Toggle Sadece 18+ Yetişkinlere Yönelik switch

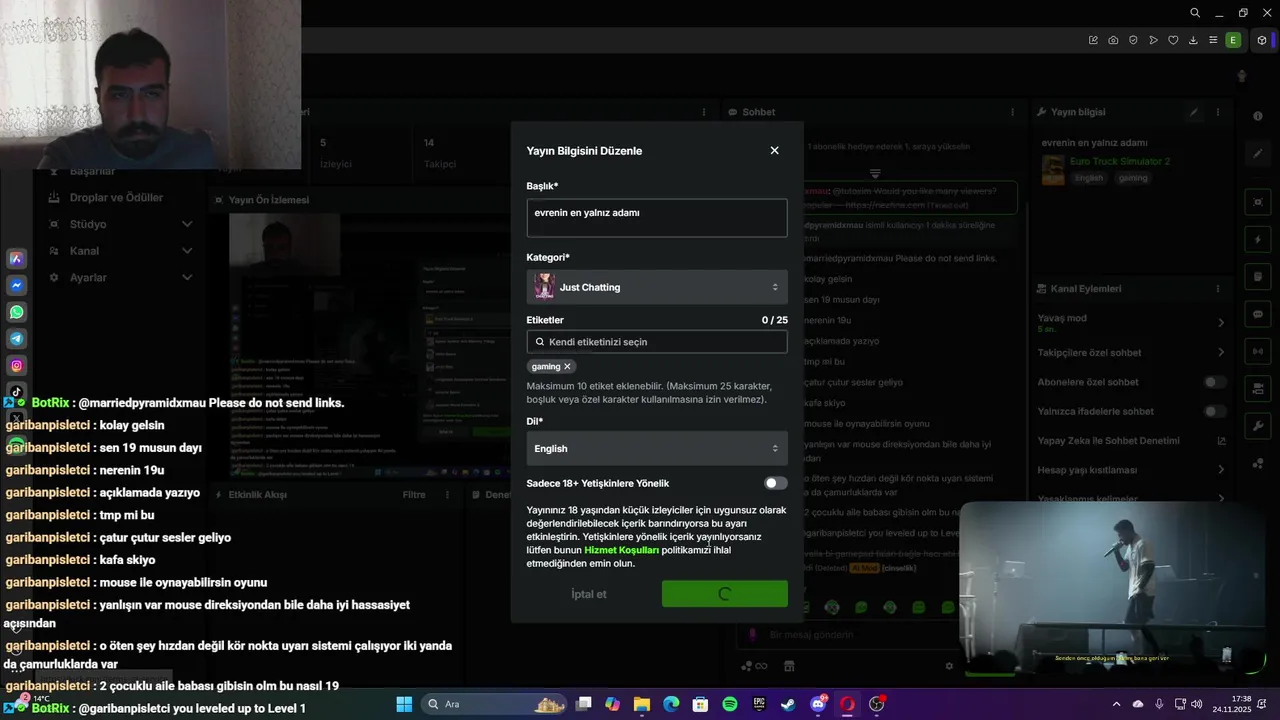click(x=776, y=483)
